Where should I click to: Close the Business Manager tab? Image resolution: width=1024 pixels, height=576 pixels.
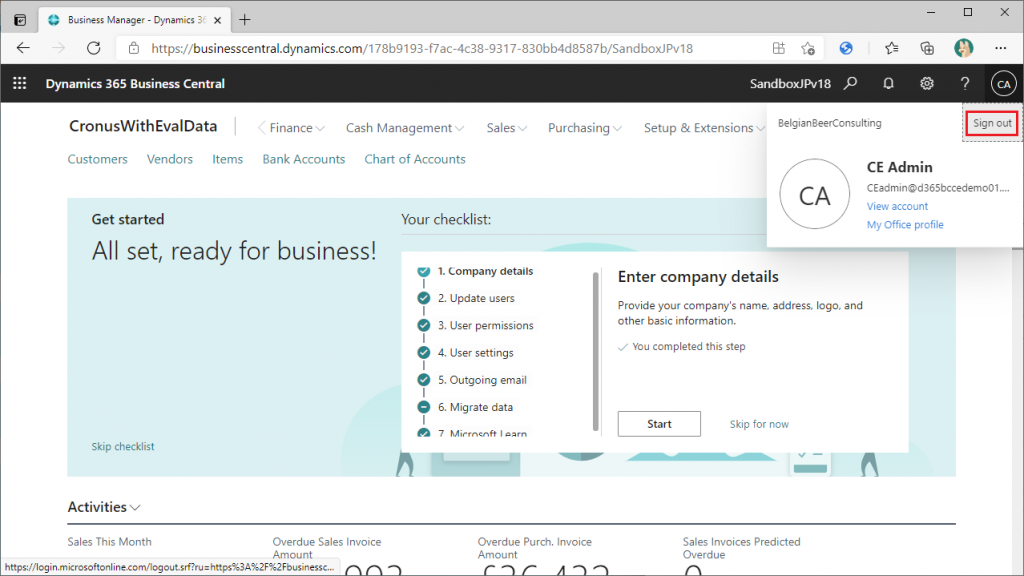click(x=217, y=20)
